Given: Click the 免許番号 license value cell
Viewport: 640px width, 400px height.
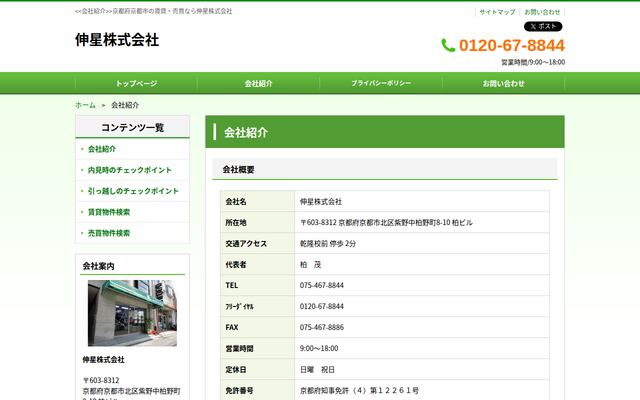Looking at the screenshot, I should coord(422,390).
